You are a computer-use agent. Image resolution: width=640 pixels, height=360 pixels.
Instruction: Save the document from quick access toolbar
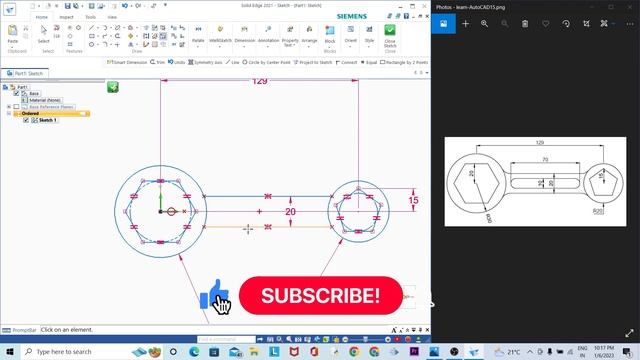[68, 6]
